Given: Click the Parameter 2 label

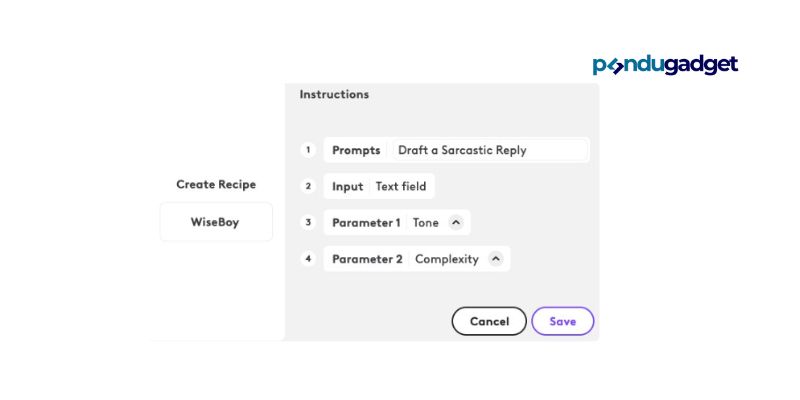Looking at the screenshot, I should tap(367, 259).
